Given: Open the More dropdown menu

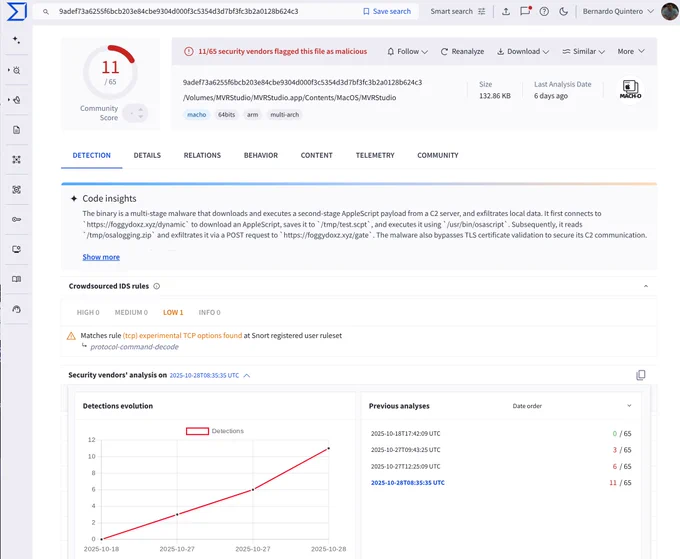Looking at the screenshot, I should click(x=631, y=52).
